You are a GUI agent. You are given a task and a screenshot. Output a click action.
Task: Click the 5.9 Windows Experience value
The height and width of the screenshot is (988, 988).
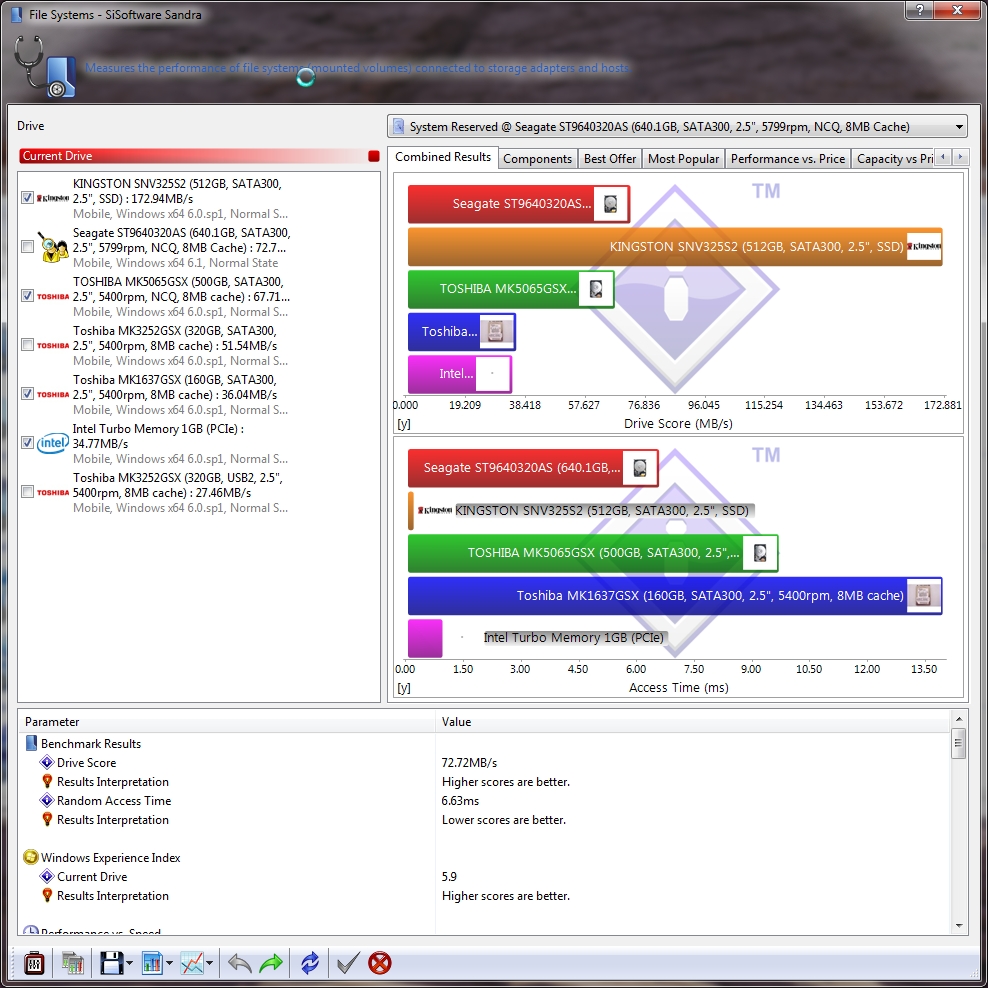[x=449, y=876]
